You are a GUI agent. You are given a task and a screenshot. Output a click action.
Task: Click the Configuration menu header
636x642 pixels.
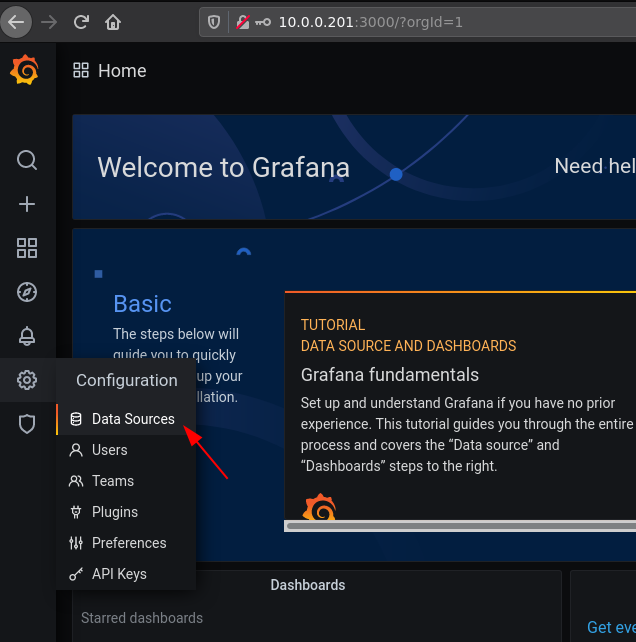tap(127, 380)
